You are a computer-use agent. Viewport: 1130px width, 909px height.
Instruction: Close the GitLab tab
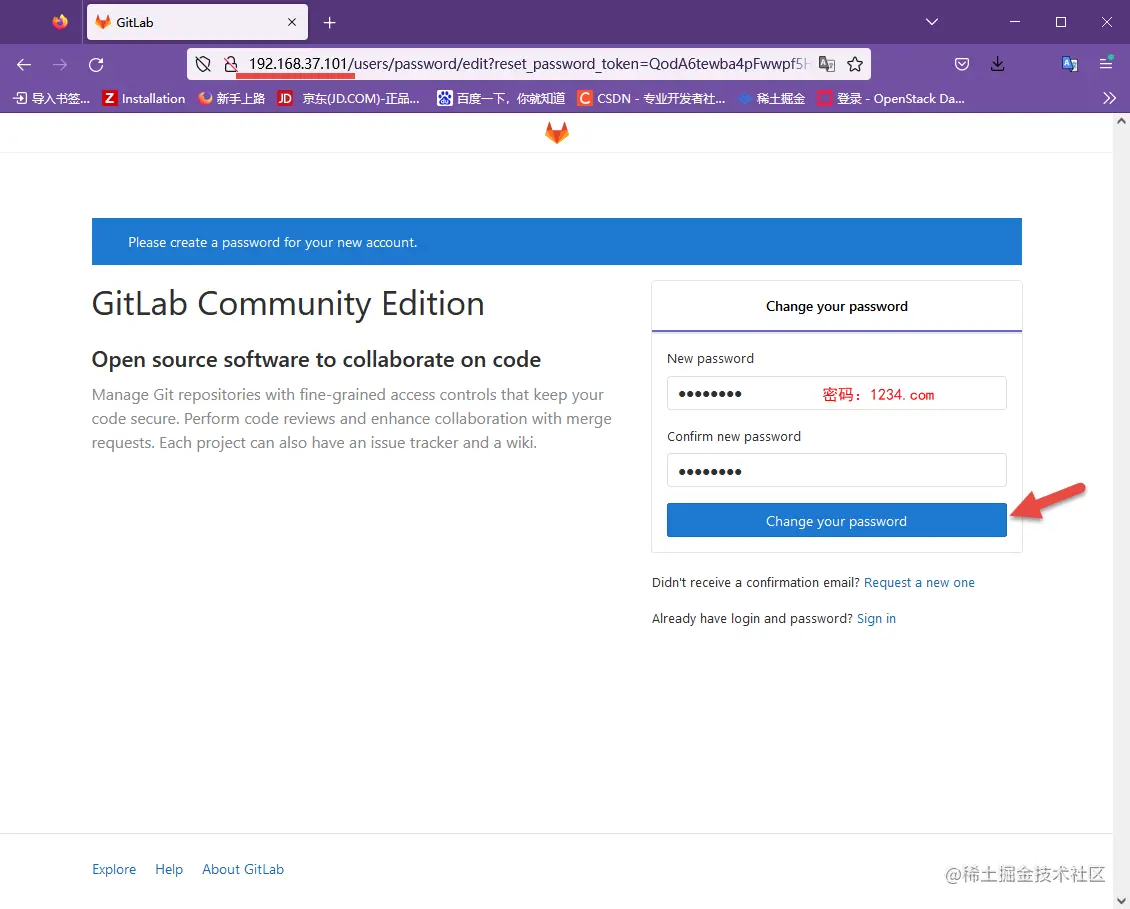pos(292,22)
